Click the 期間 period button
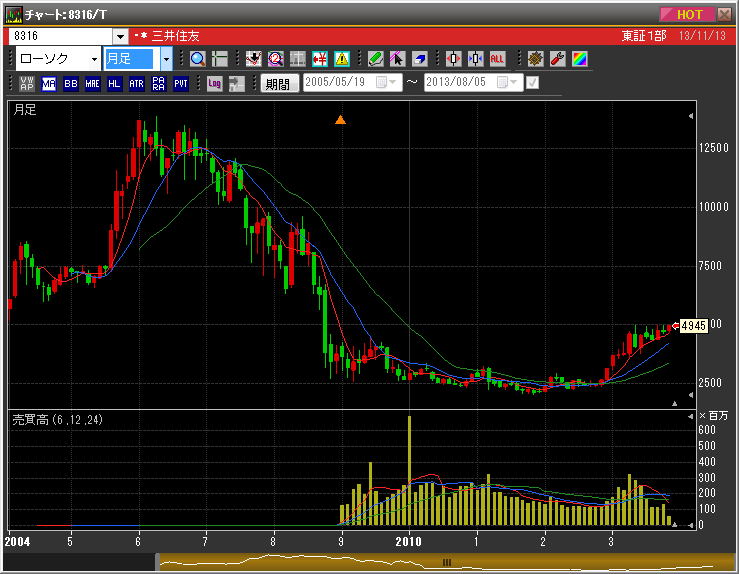 [279, 84]
